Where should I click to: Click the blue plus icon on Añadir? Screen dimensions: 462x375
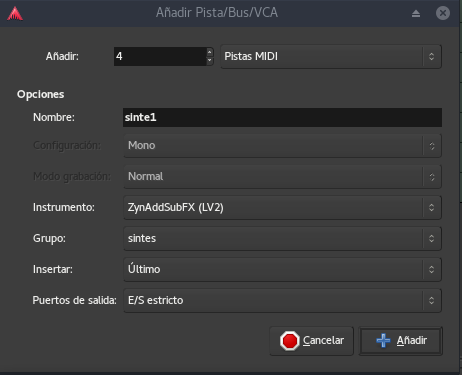[383, 341]
